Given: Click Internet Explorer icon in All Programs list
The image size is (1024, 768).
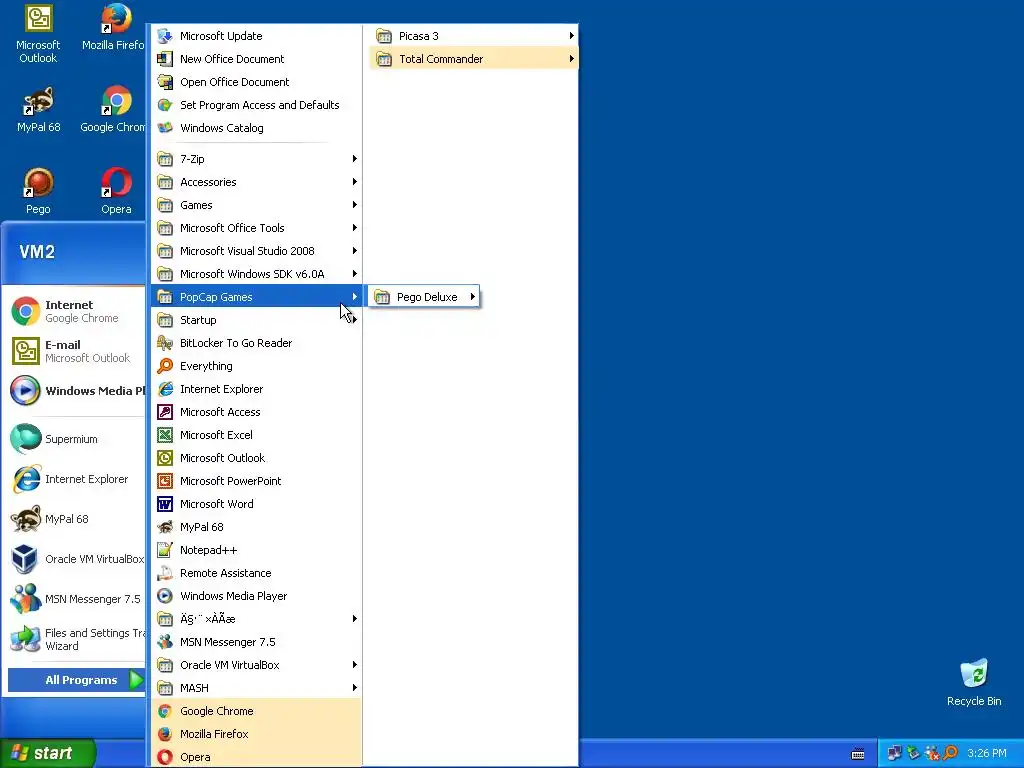Looking at the screenshot, I should 165,389.
